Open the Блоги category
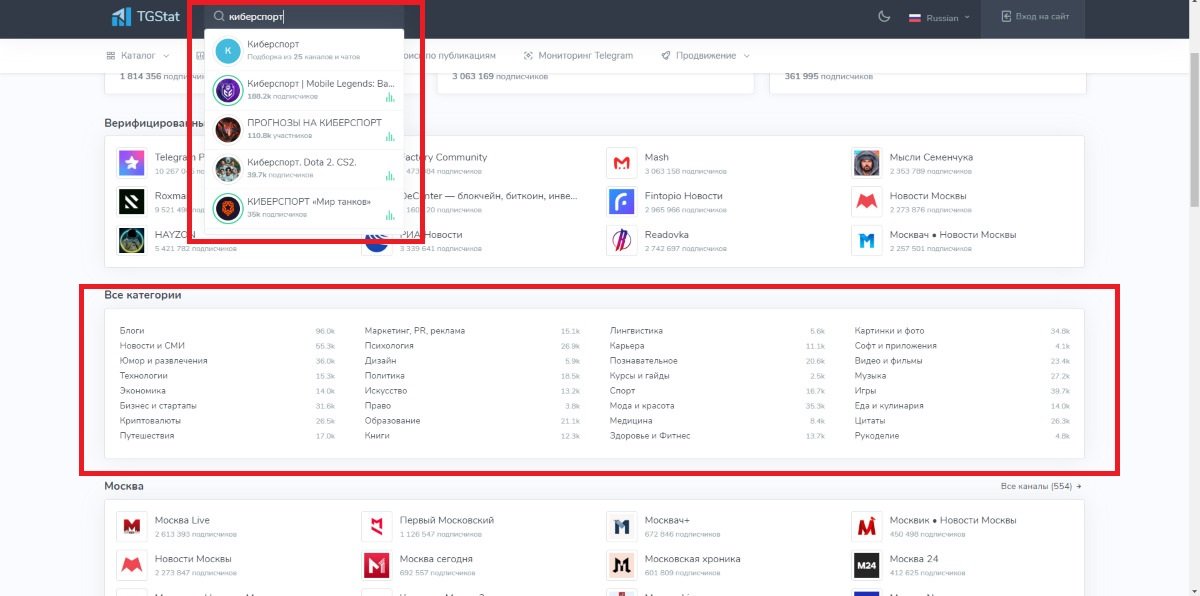The height and width of the screenshot is (596, 1200). point(132,331)
